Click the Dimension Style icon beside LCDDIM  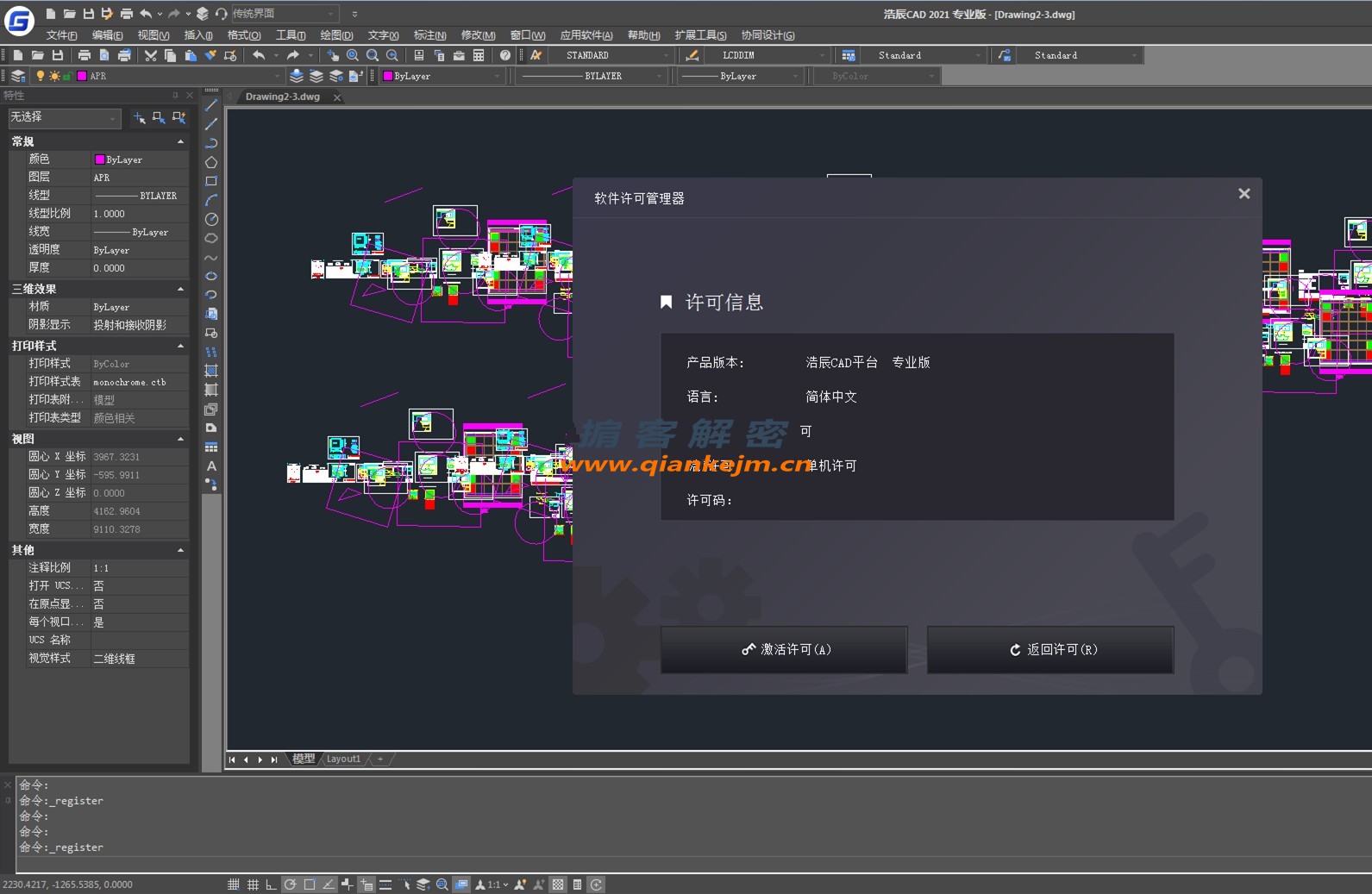click(x=692, y=55)
